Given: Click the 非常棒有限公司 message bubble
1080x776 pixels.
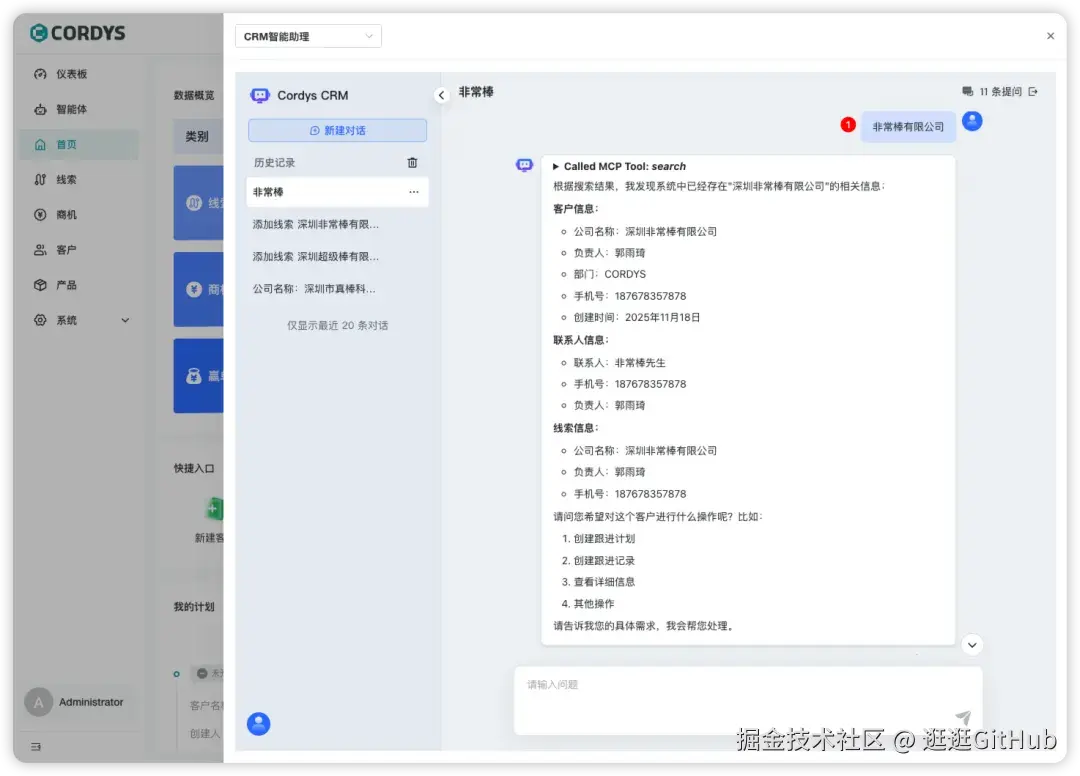Looking at the screenshot, I should click(907, 127).
